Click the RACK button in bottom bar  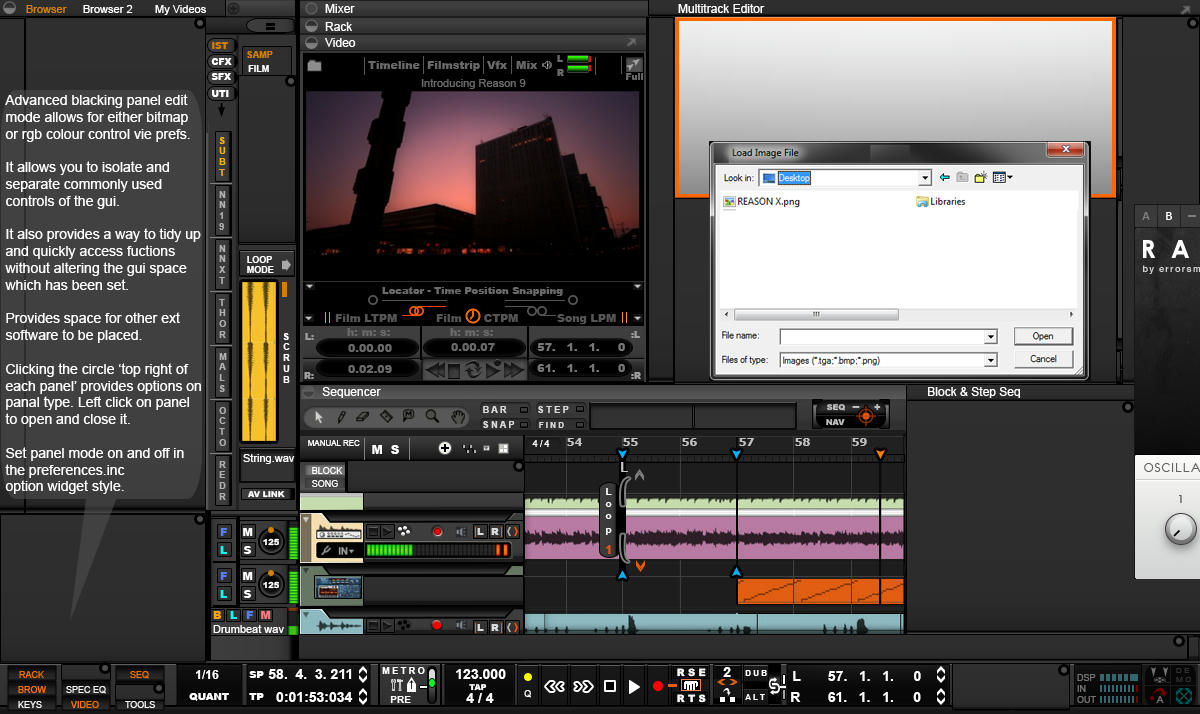click(x=31, y=674)
